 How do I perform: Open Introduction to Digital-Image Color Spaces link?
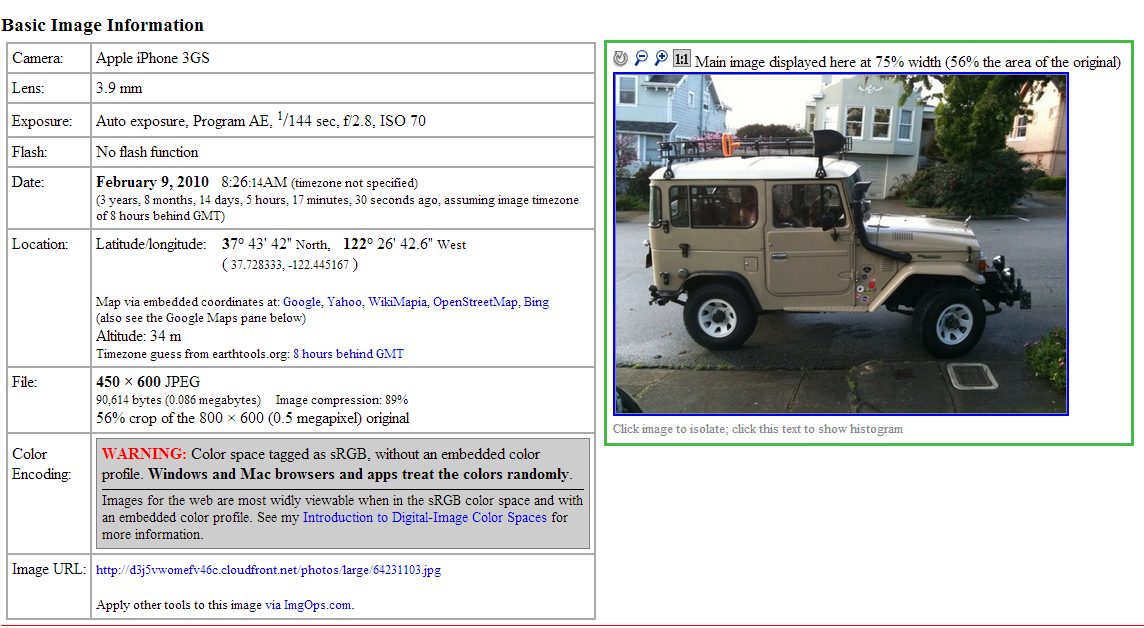pos(424,518)
